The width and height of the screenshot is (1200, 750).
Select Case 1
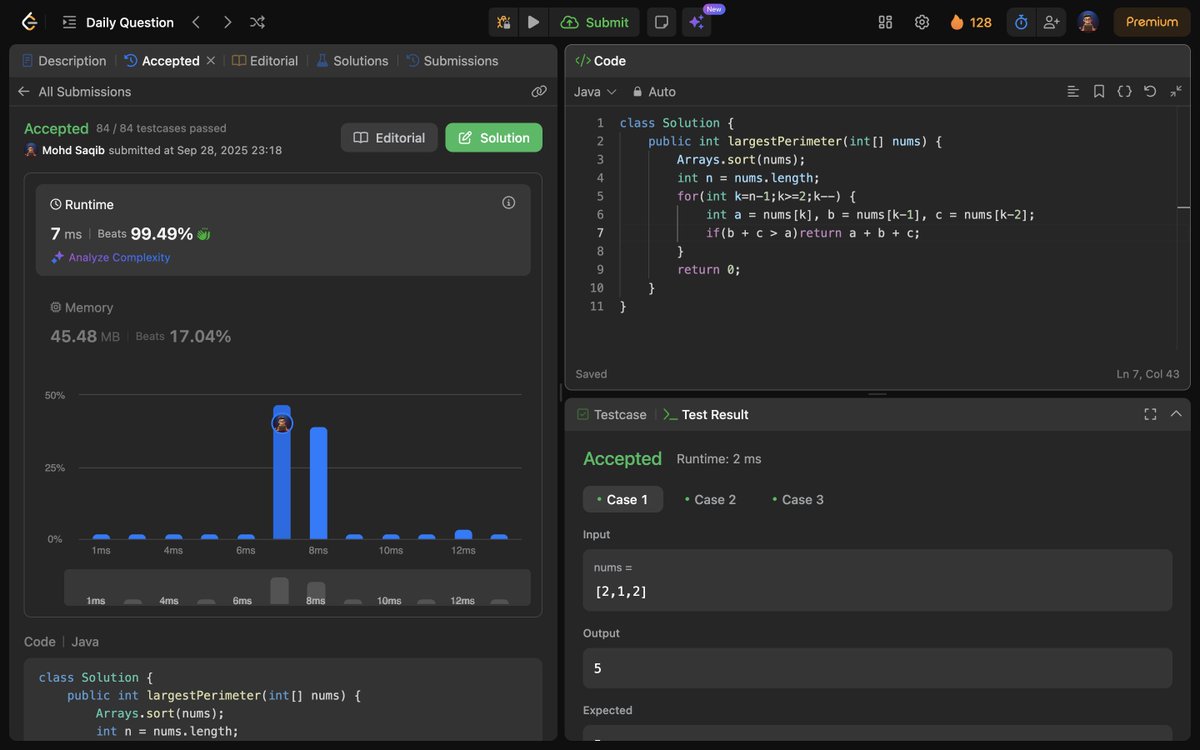623,499
